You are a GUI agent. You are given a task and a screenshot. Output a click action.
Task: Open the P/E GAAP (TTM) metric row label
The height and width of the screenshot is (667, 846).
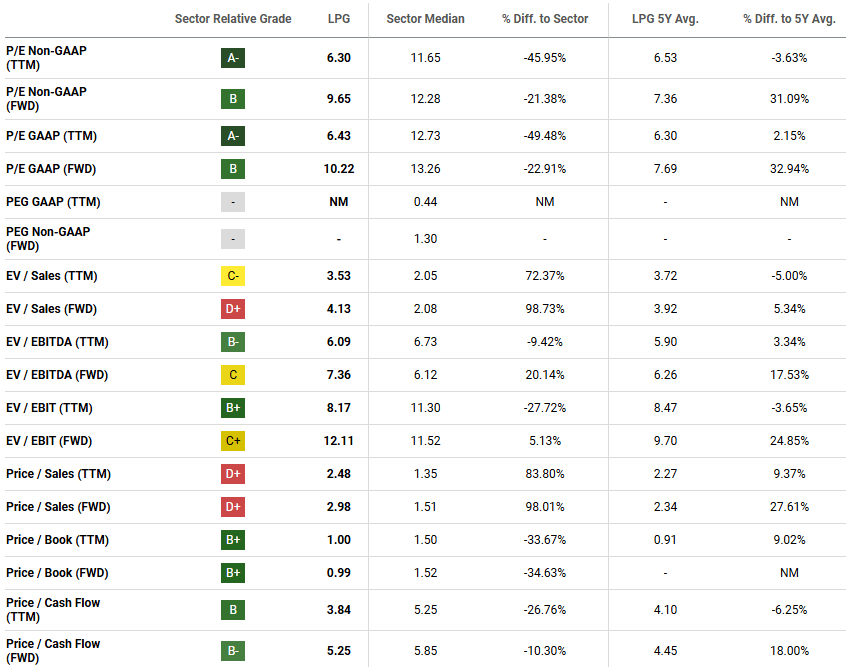(51, 136)
